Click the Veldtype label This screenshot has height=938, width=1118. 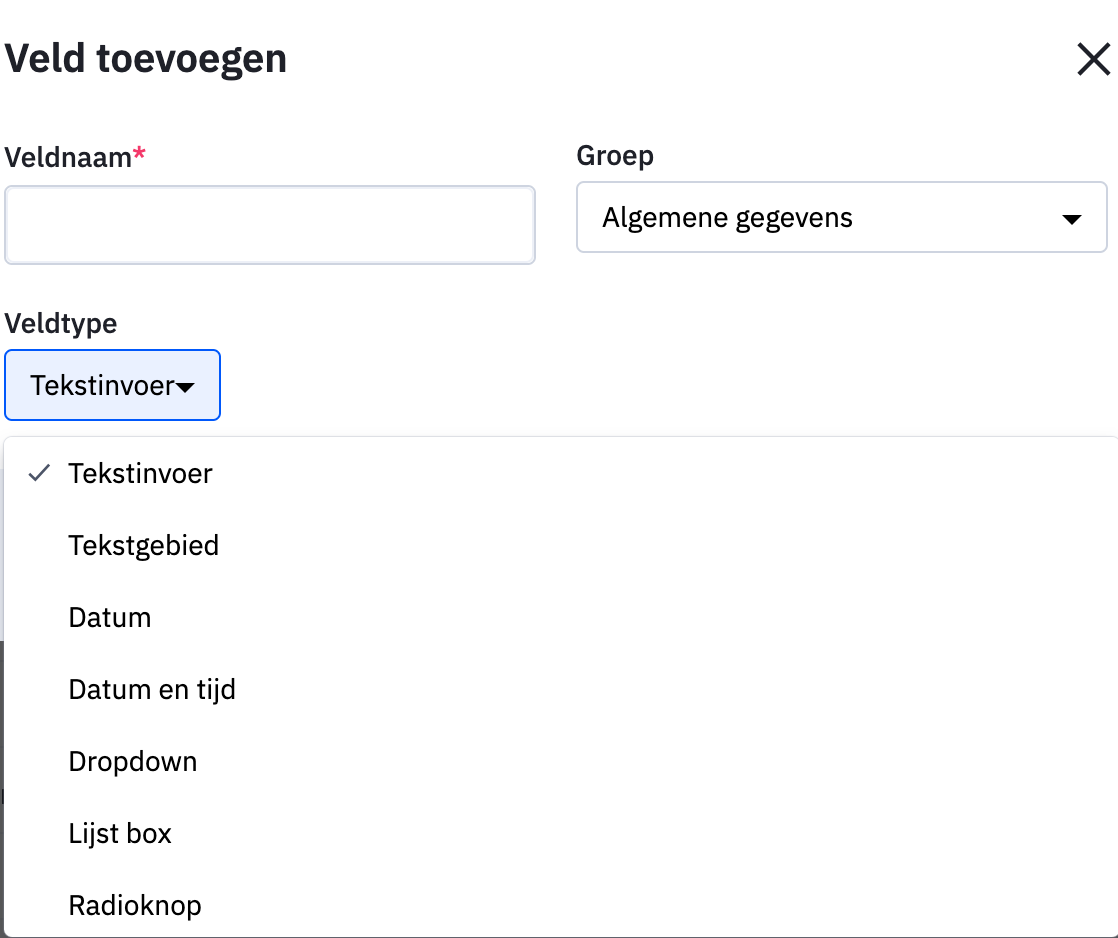61,323
